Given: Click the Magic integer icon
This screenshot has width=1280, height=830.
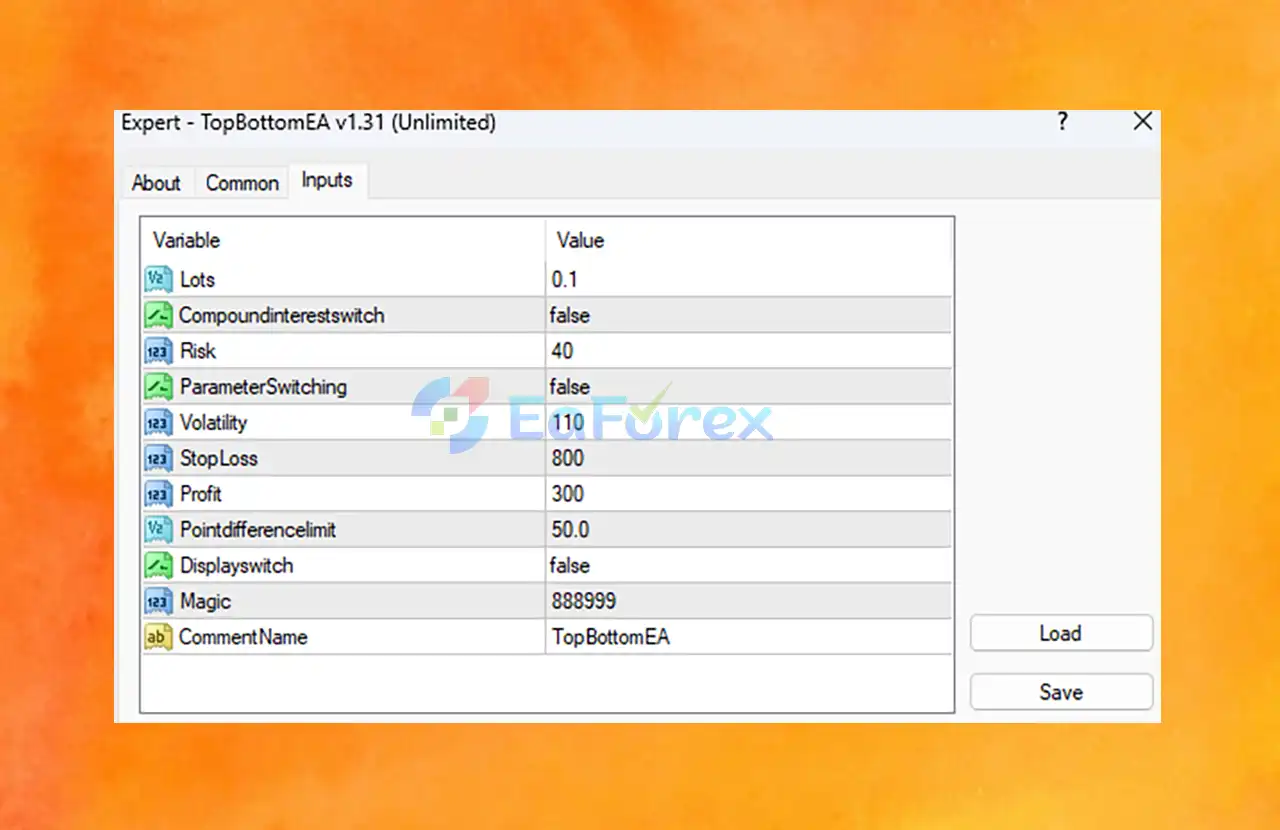Looking at the screenshot, I should click(158, 602).
